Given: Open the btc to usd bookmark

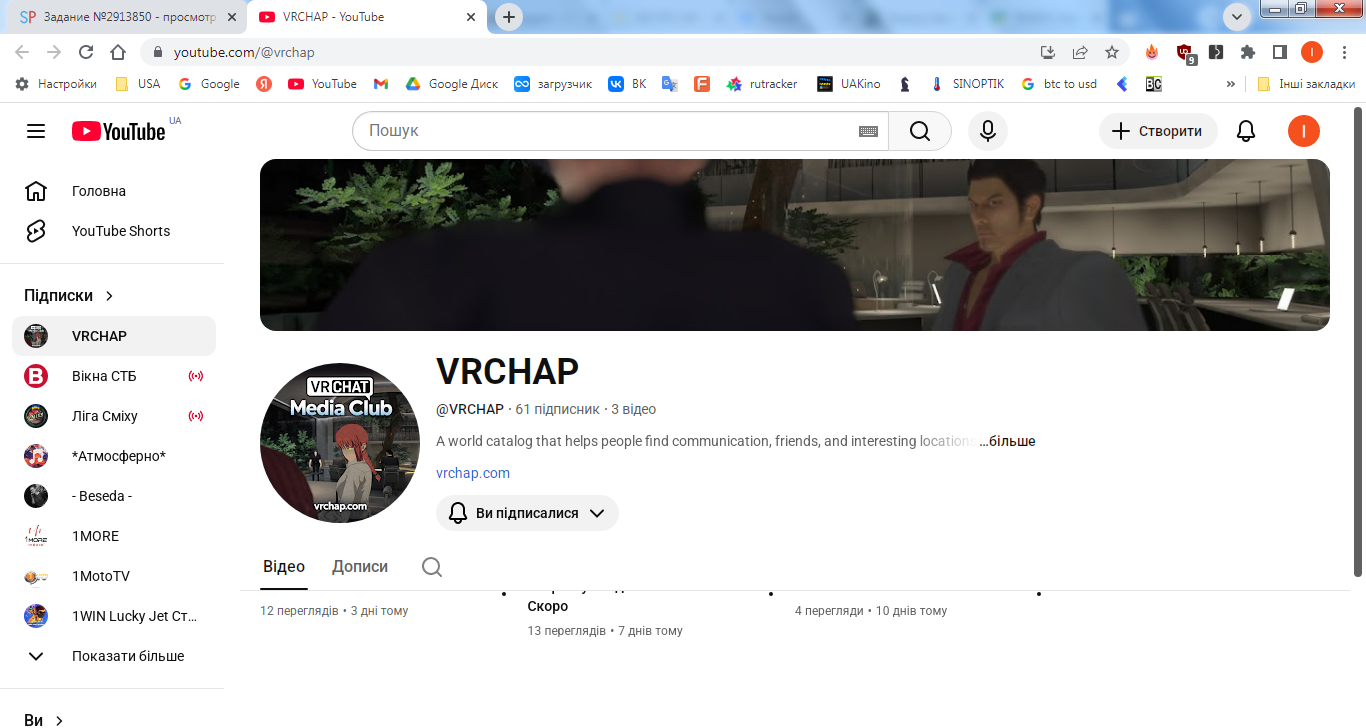Looking at the screenshot, I should [1059, 84].
